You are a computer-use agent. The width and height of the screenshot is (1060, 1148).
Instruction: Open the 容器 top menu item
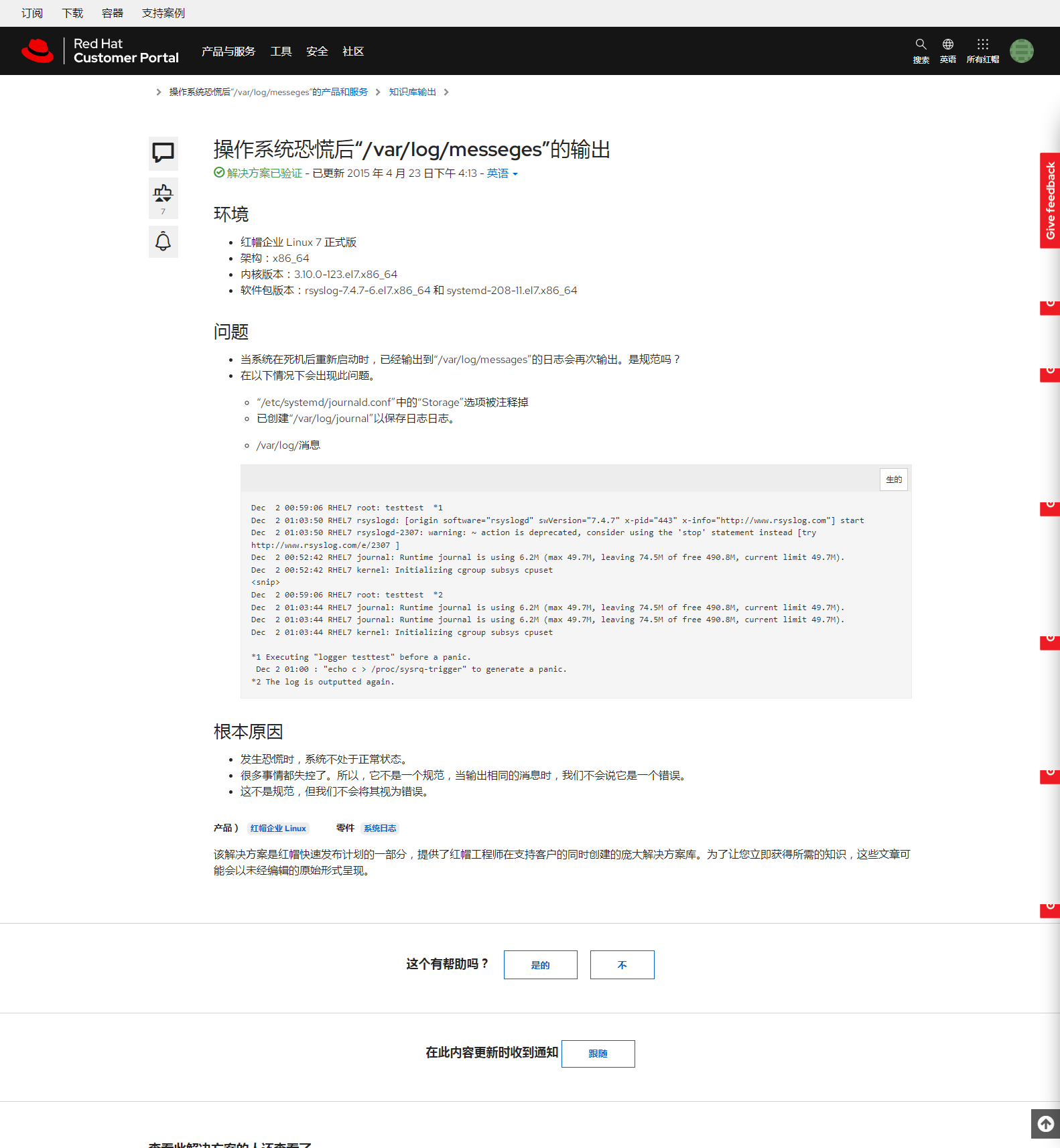point(113,13)
